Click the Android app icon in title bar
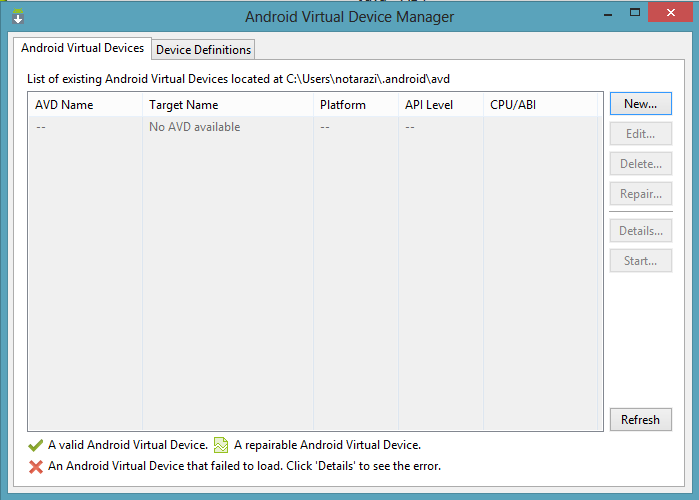This screenshot has height=500, width=699. (x=18, y=16)
